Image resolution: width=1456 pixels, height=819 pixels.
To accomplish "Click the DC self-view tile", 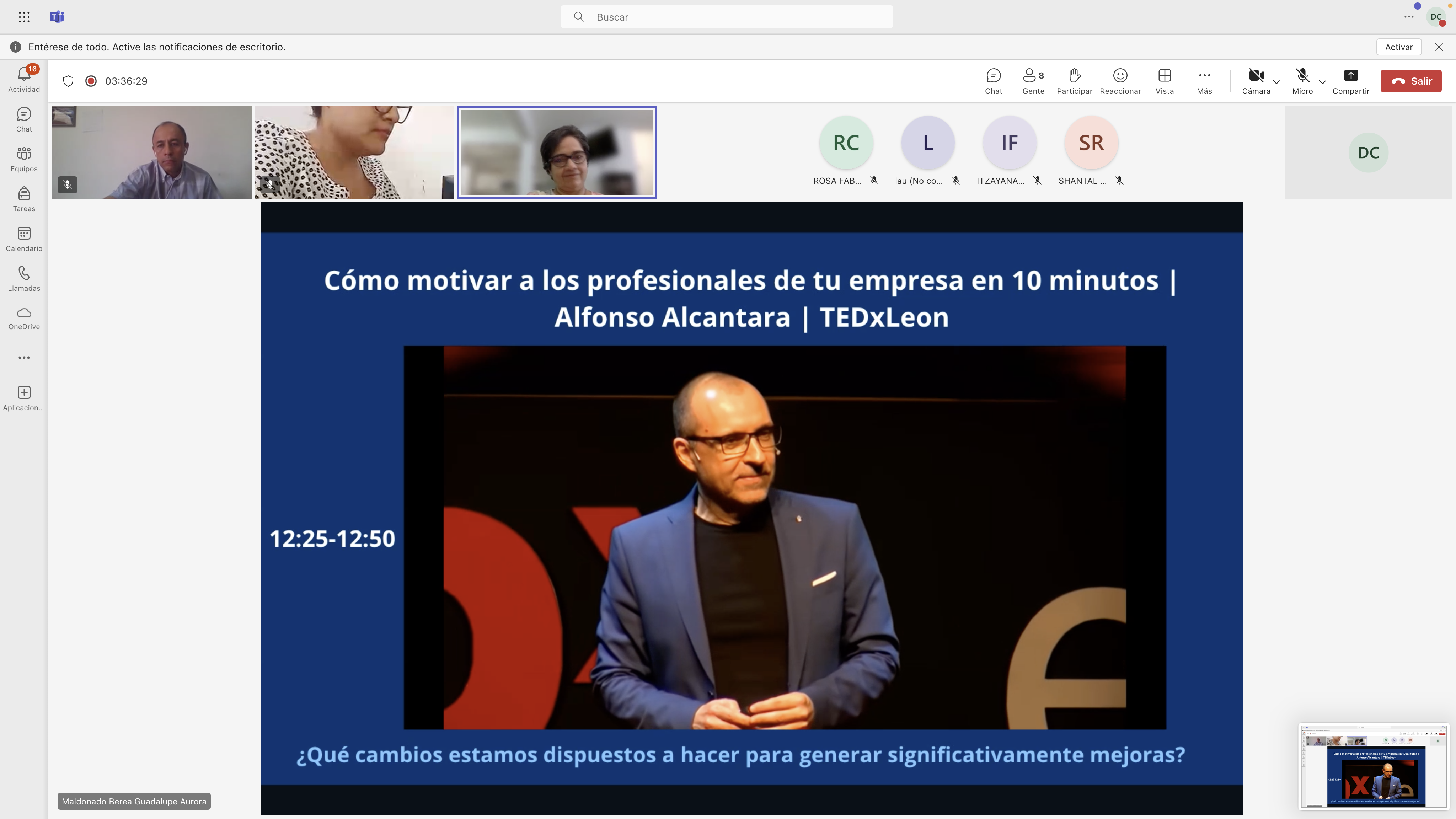I will tap(1368, 152).
